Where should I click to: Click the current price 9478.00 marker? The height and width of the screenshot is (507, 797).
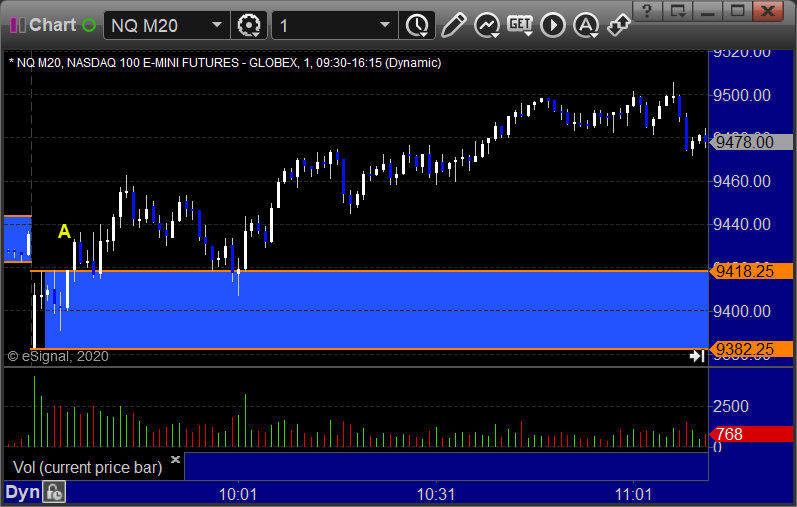pyautogui.click(x=751, y=142)
